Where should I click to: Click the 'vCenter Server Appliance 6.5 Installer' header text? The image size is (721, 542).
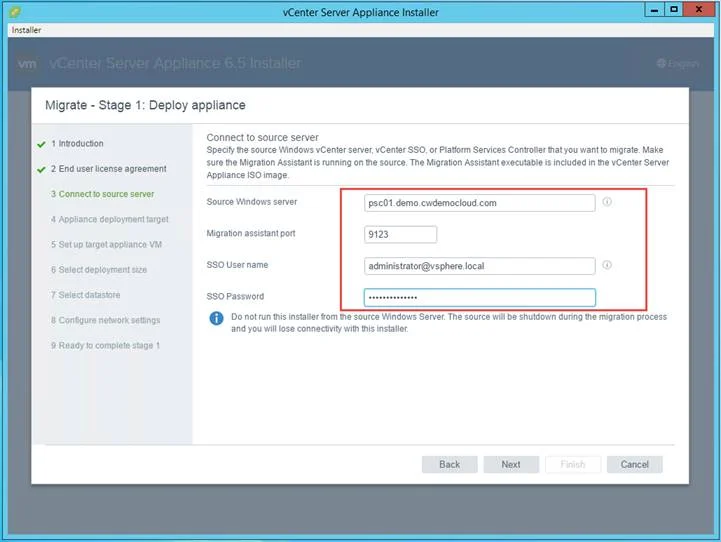pyautogui.click(x=175, y=63)
